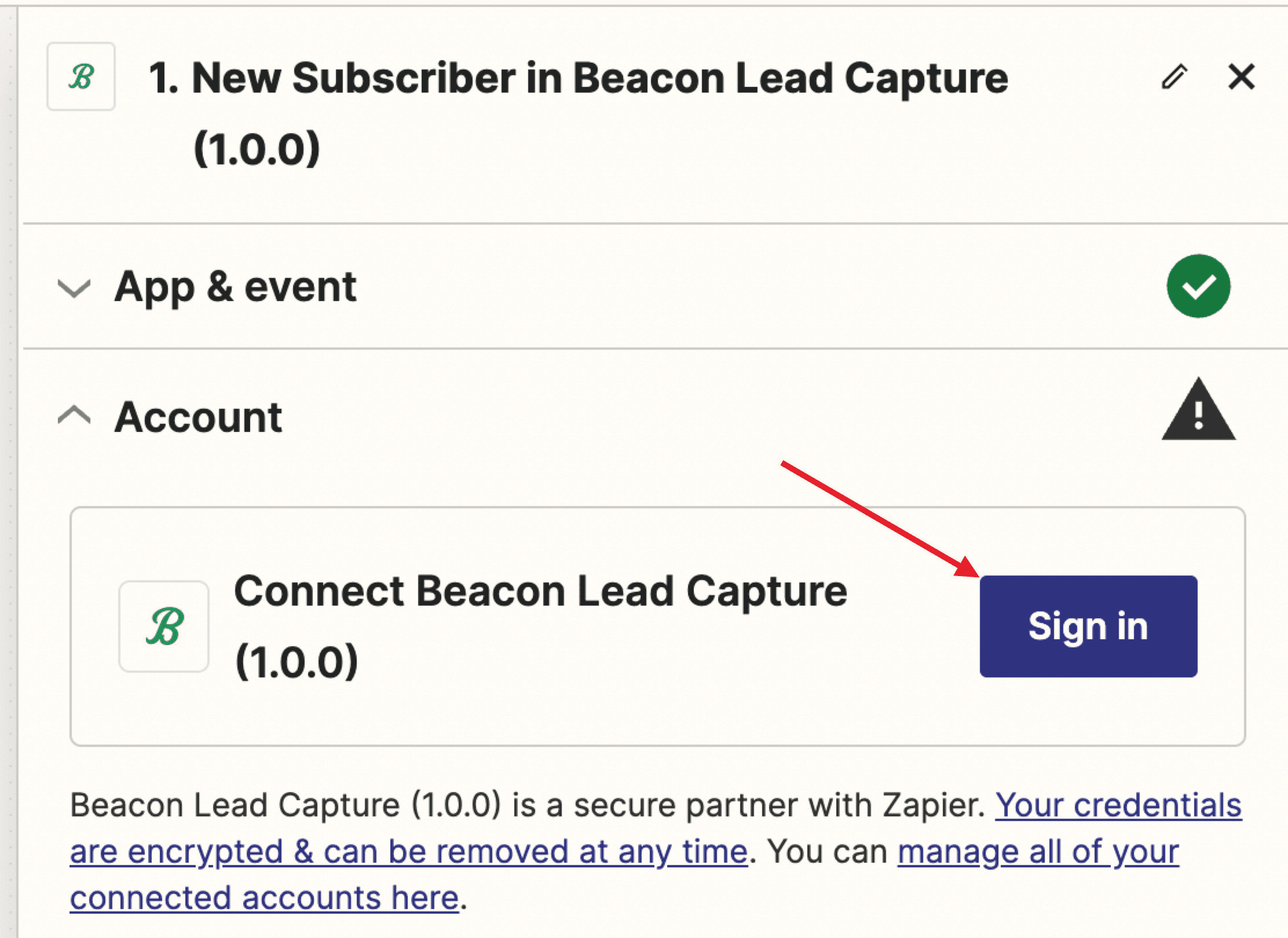
Task: Click the Connect Beacon Lead Capture label
Action: [540, 592]
